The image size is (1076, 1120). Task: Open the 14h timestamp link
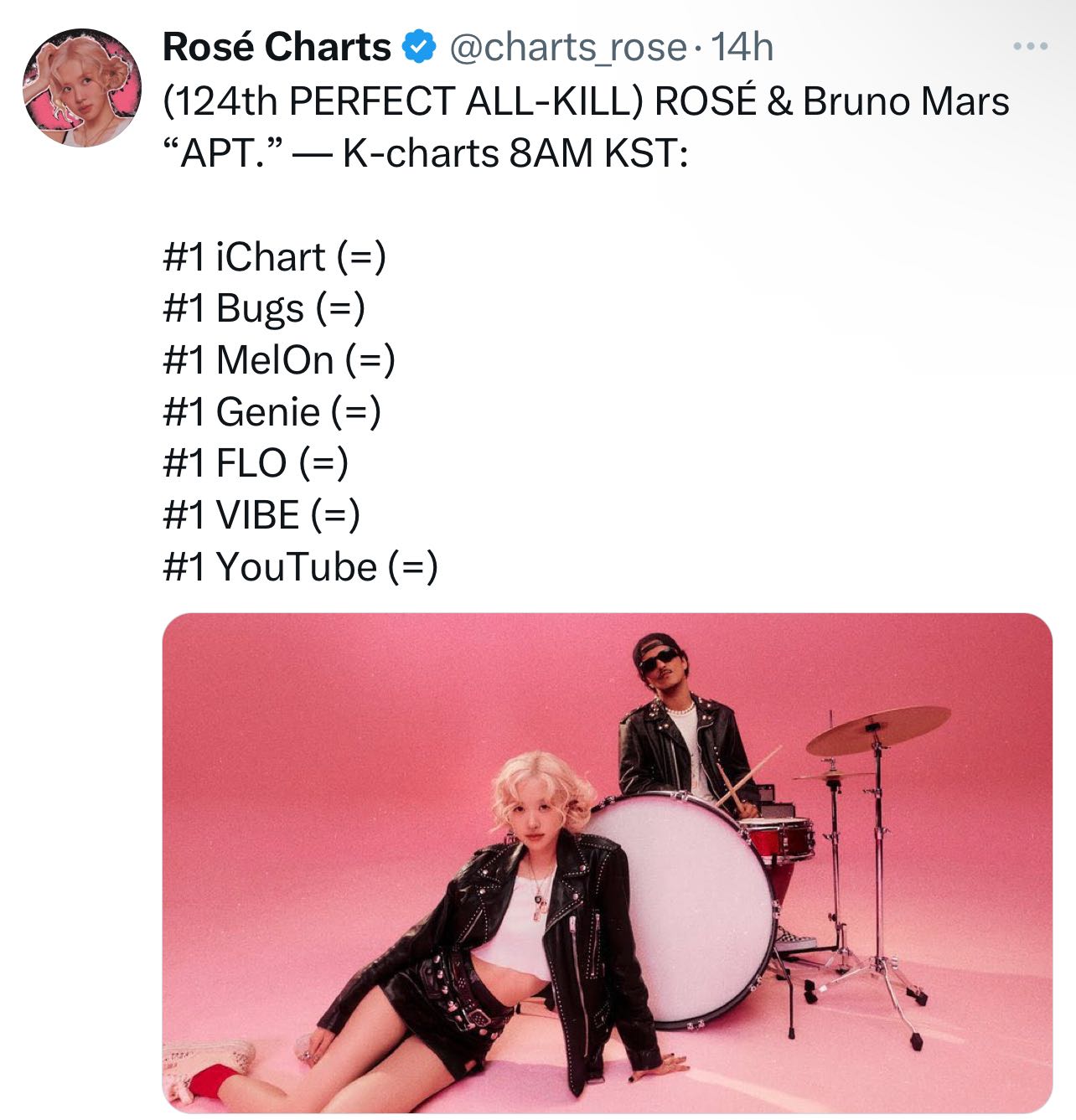[x=742, y=47]
